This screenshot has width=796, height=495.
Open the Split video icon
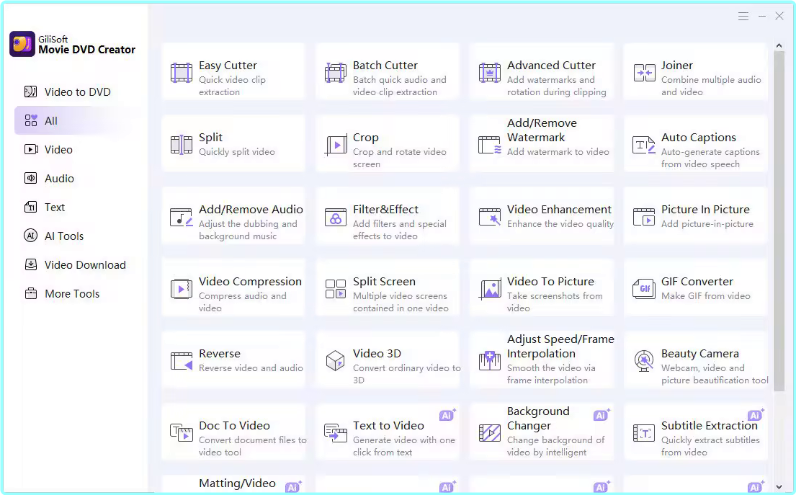(181, 145)
